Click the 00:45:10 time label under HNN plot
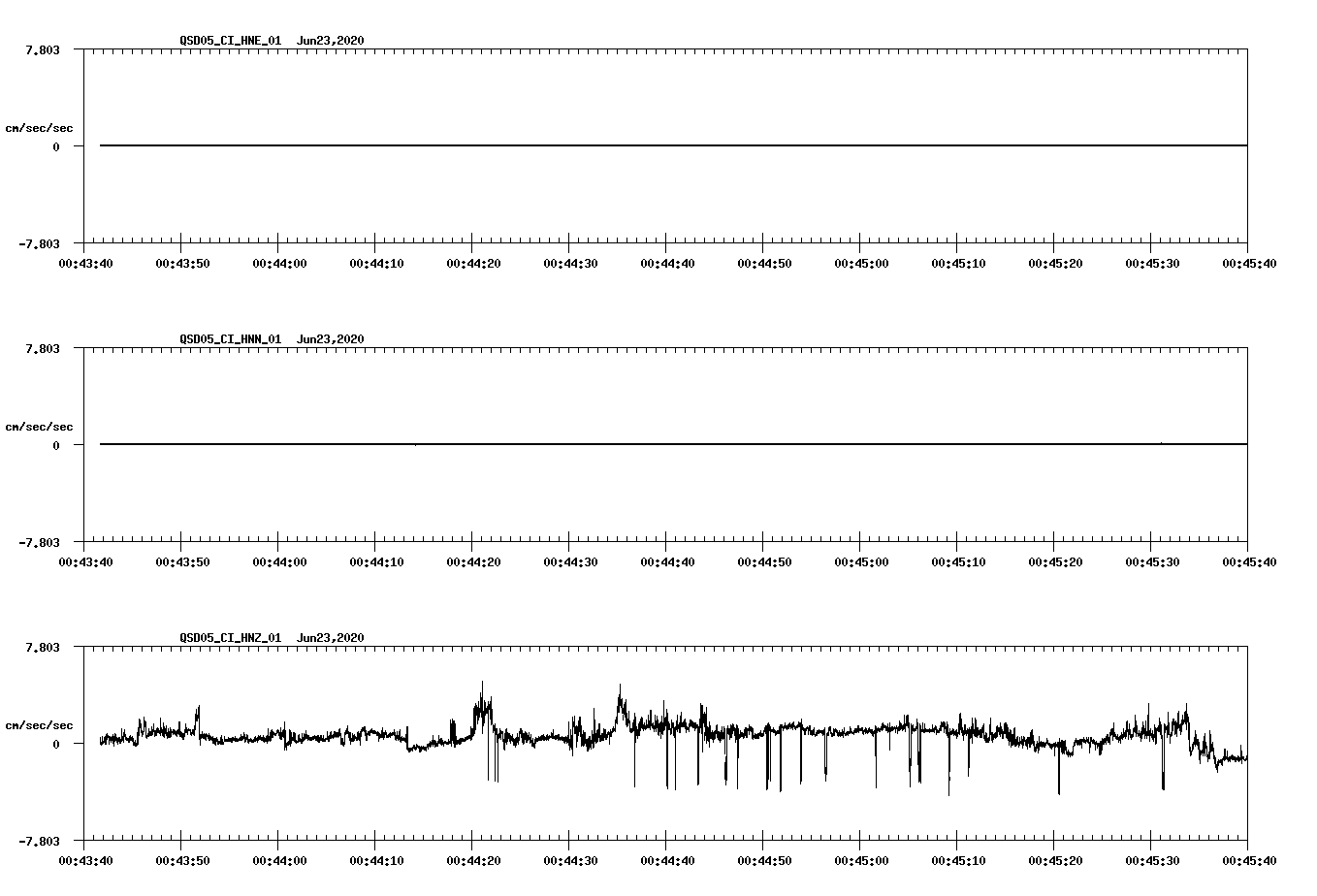 [958, 561]
